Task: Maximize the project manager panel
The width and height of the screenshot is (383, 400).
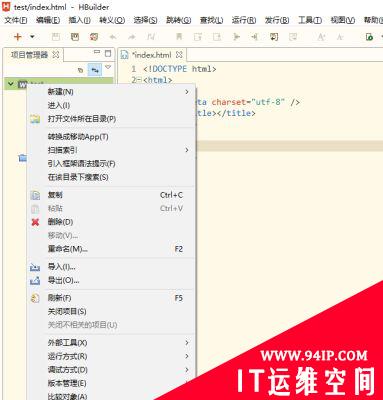Action: tap(108, 53)
